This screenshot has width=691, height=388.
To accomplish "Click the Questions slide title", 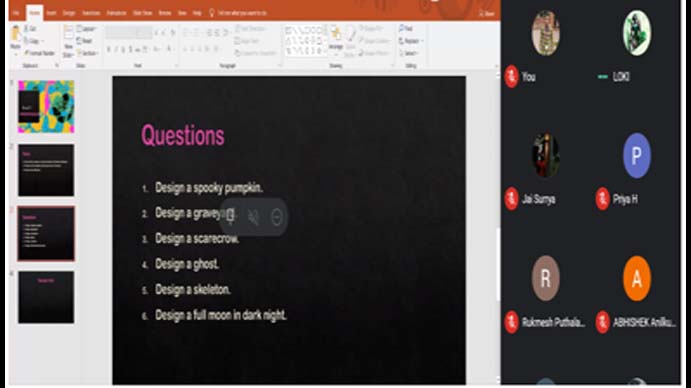I will (182, 135).
